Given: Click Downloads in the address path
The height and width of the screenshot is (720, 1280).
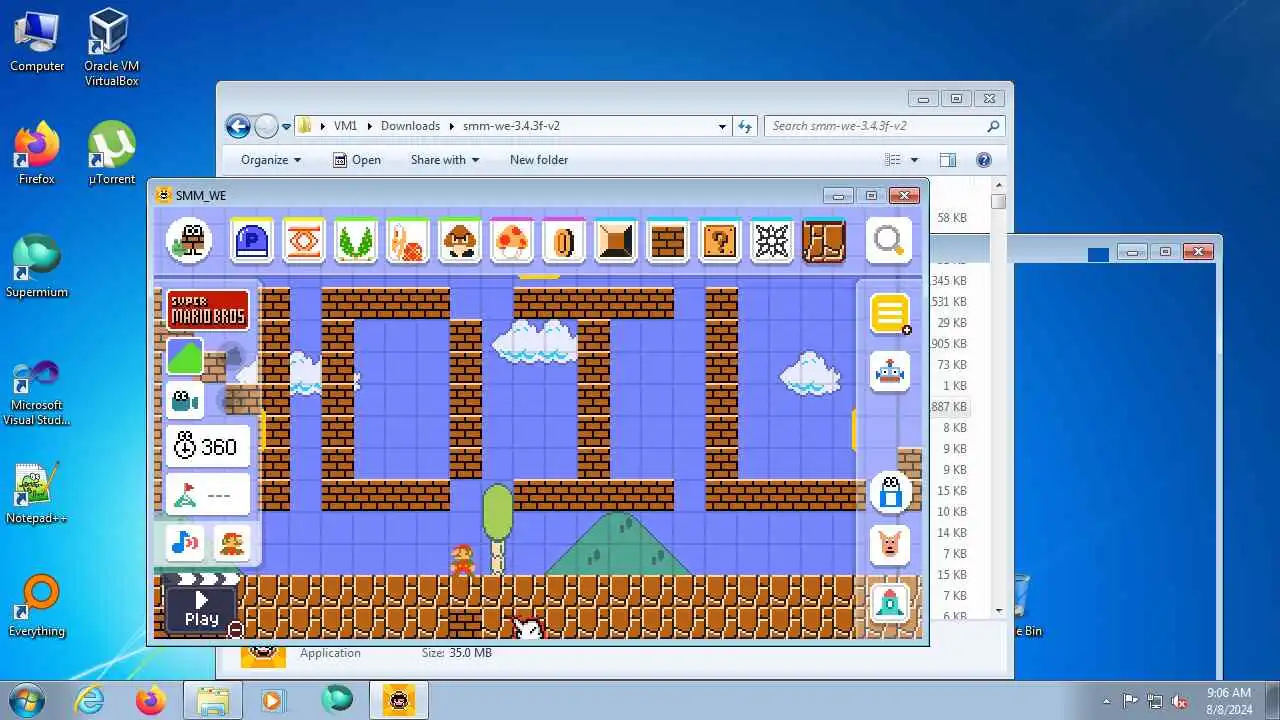Looking at the screenshot, I should click(410, 126).
